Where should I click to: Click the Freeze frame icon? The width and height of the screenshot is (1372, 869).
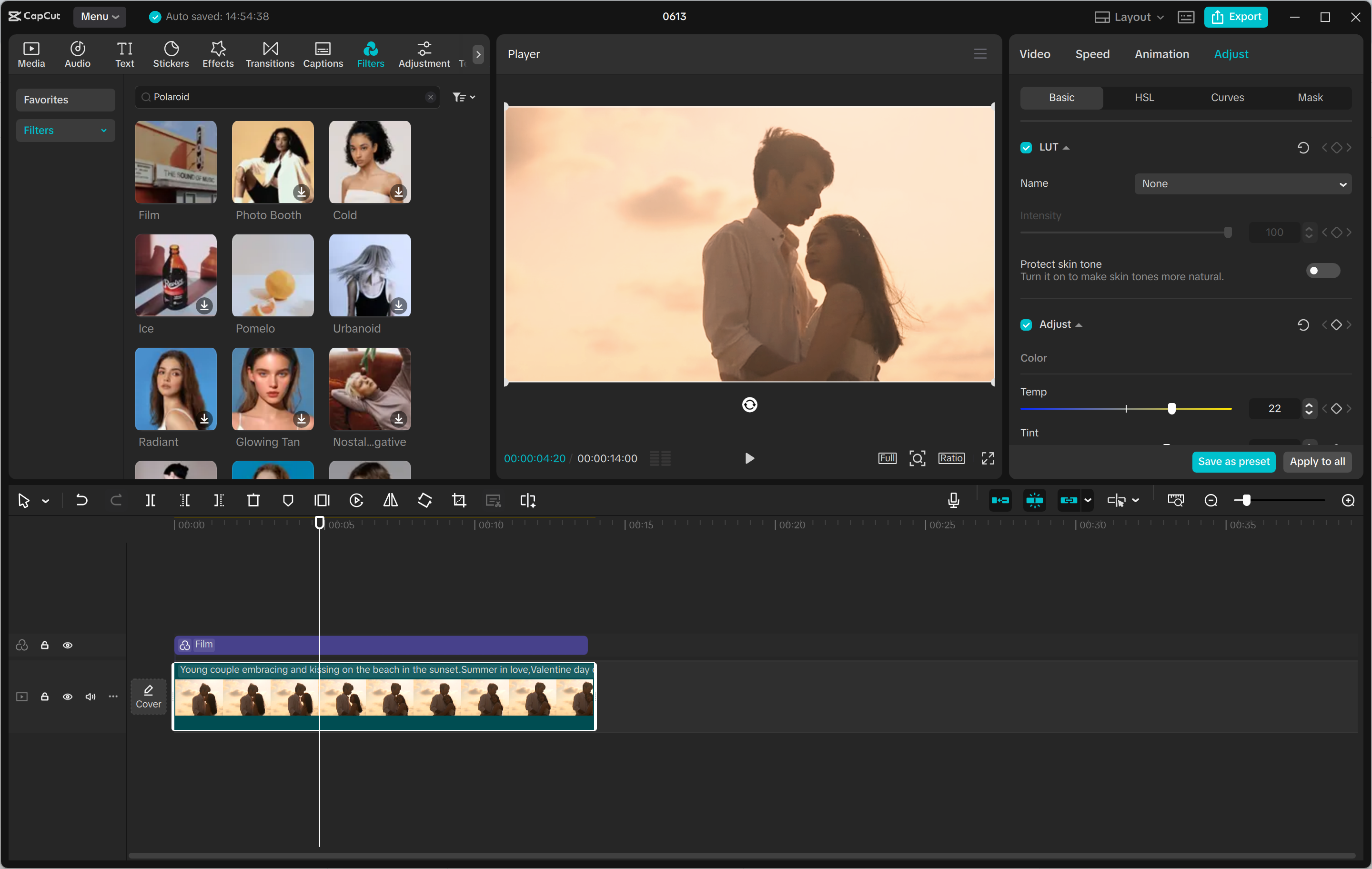(x=322, y=501)
